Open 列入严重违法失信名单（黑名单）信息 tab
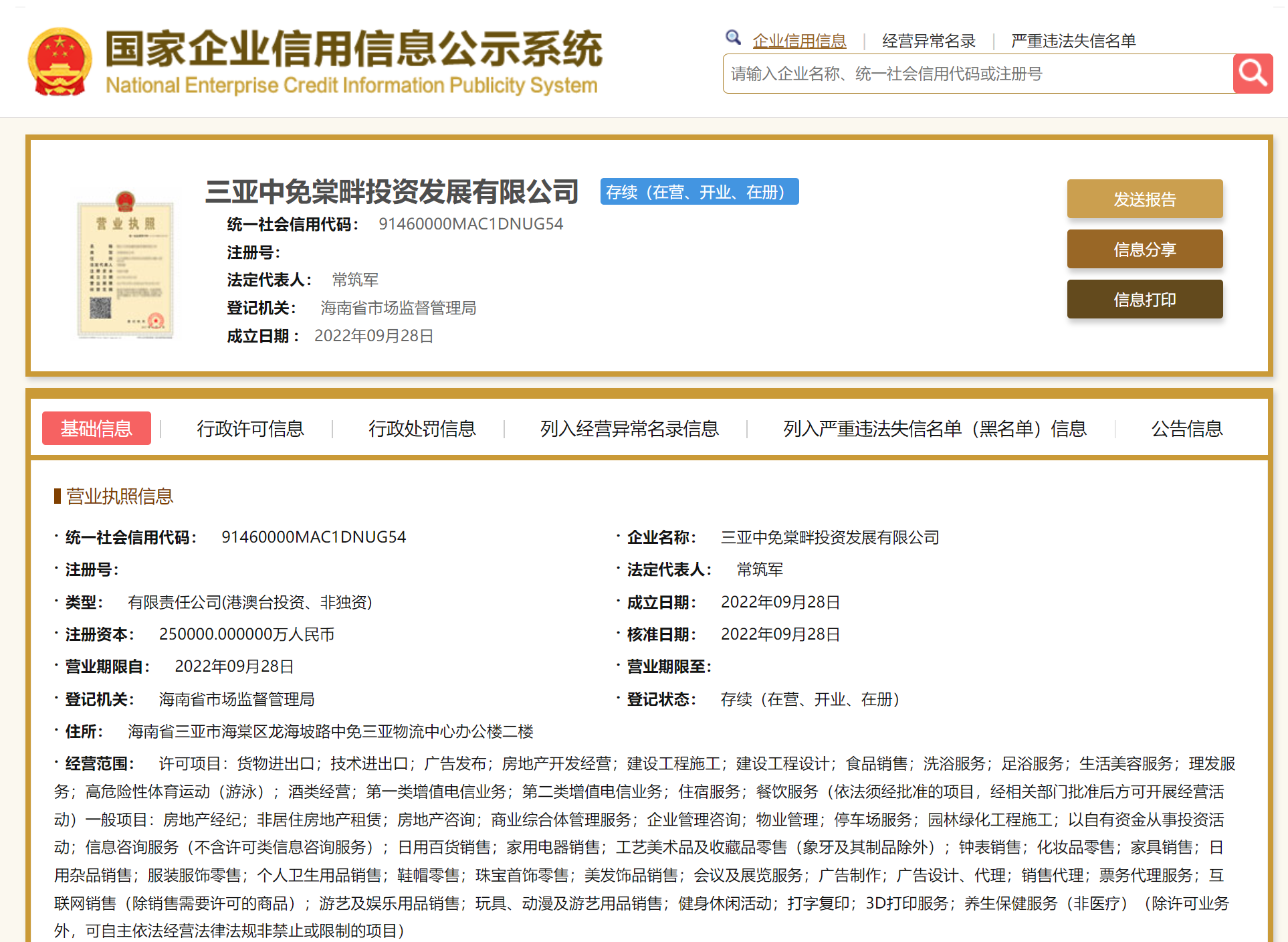Screen dimensions: 1288x942 click(x=934, y=428)
